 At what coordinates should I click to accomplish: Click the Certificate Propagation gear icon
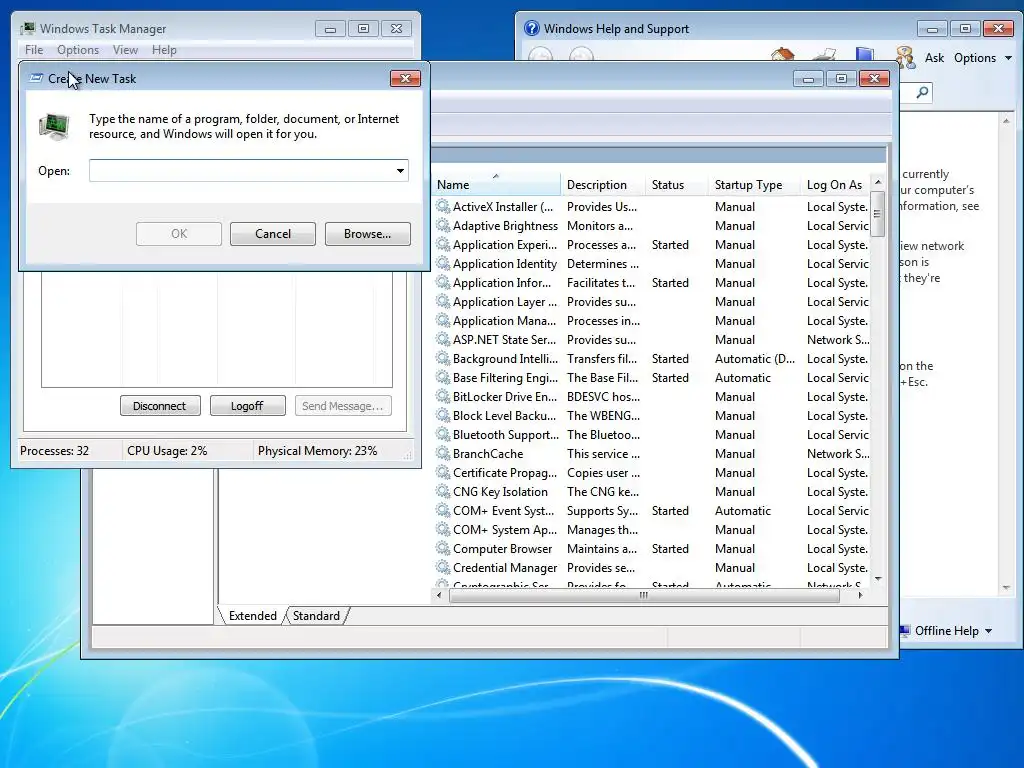click(443, 472)
